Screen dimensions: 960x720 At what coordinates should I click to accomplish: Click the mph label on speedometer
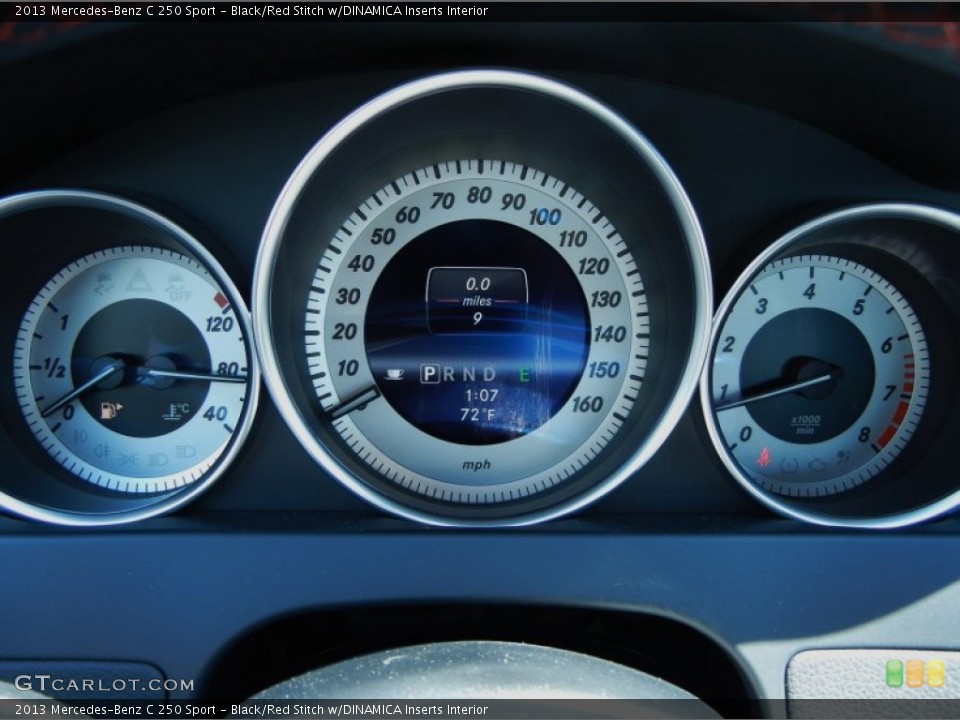(x=476, y=465)
